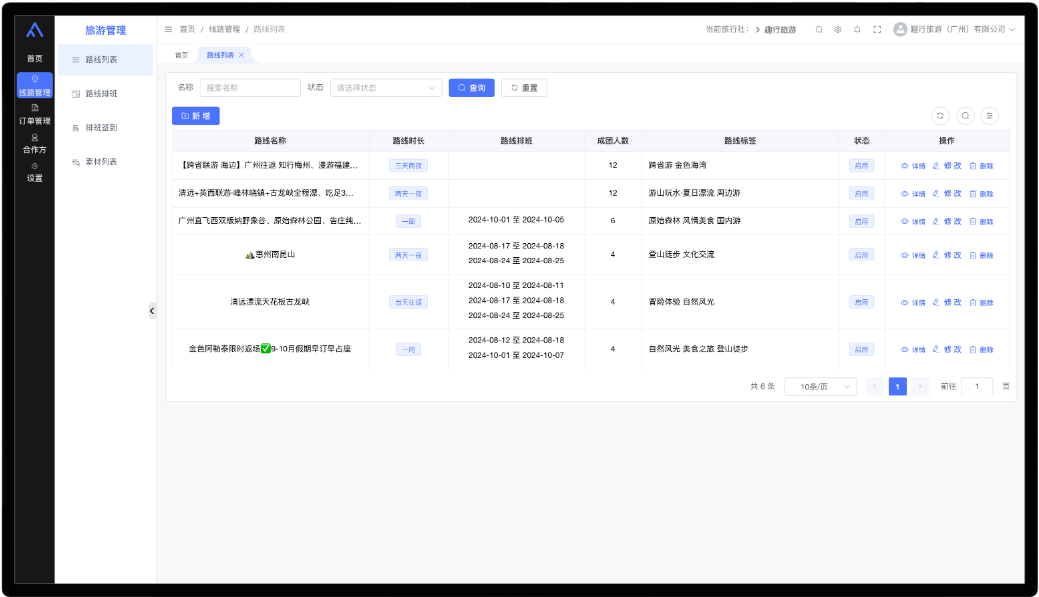The width and height of the screenshot is (1039, 597).
Task: Click the table refresh circular icon
Action: 940,116
